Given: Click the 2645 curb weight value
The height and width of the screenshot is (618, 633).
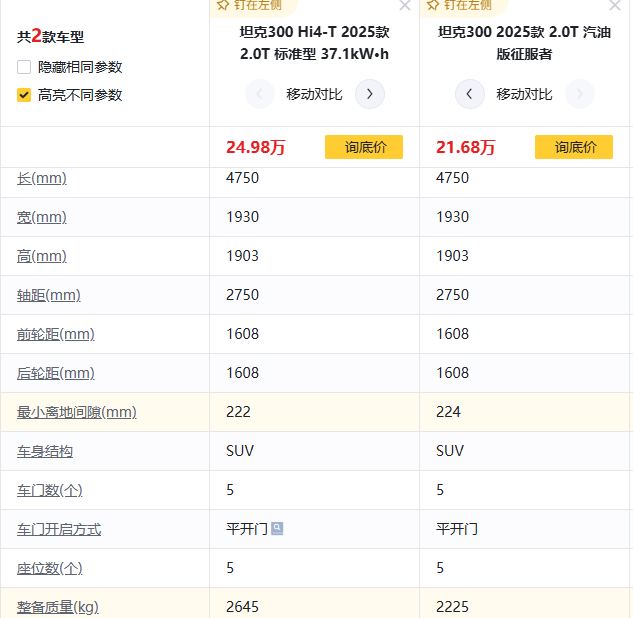Looking at the screenshot, I should [x=242, y=607].
